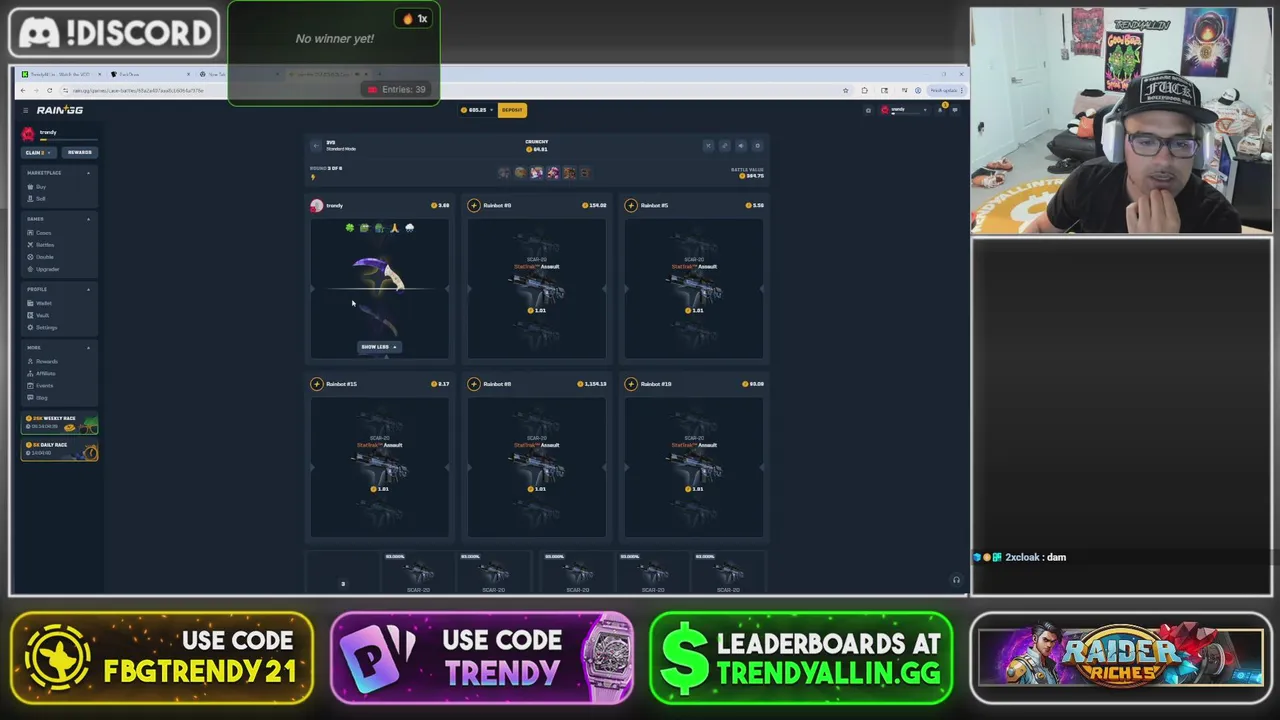Select the third case in round list
1280x720 pixels.
coord(537,173)
